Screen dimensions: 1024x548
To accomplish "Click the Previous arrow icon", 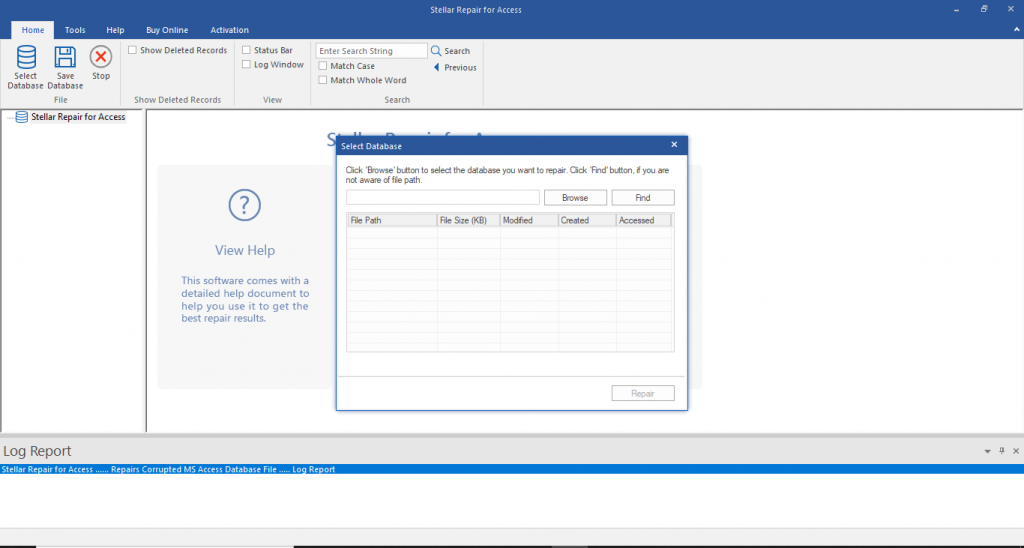I will coord(437,67).
